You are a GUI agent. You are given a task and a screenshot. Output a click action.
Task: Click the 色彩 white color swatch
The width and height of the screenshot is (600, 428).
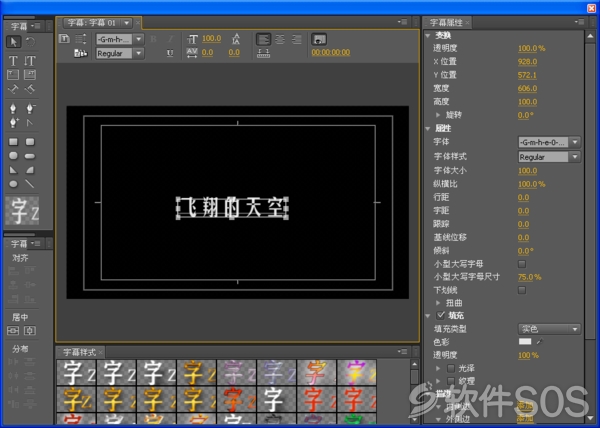click(x=525, y=342)
